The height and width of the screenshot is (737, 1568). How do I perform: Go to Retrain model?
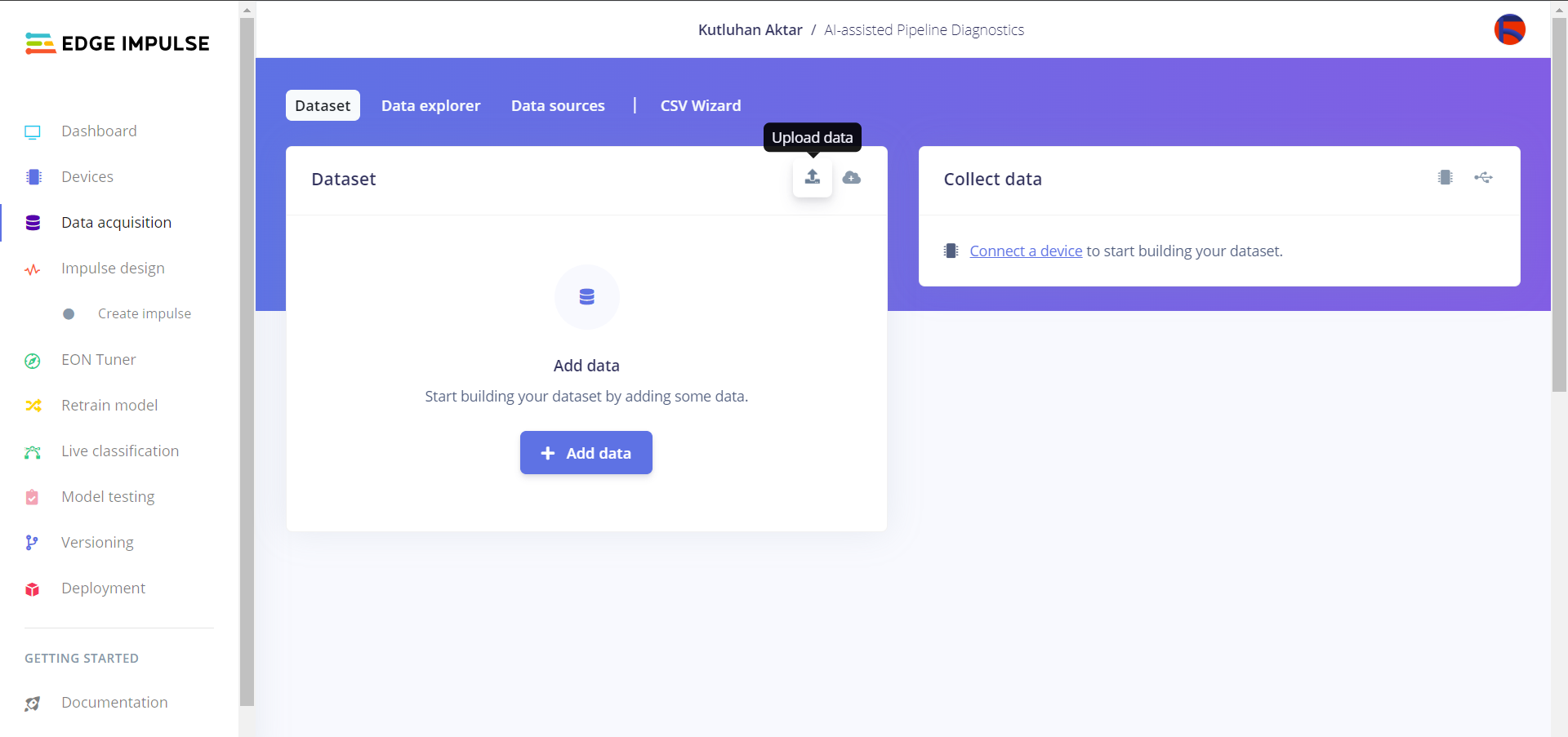(109, 406)
